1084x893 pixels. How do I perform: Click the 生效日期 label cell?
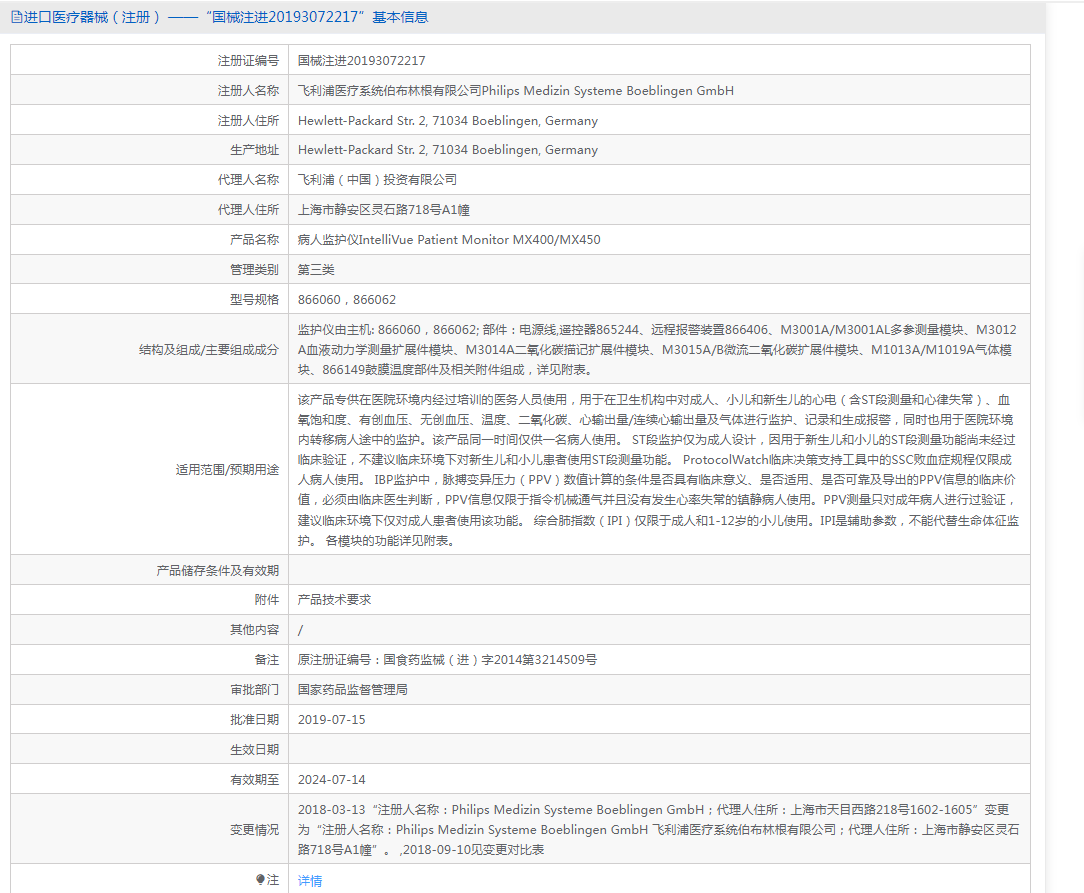click(x=149, y=749)
